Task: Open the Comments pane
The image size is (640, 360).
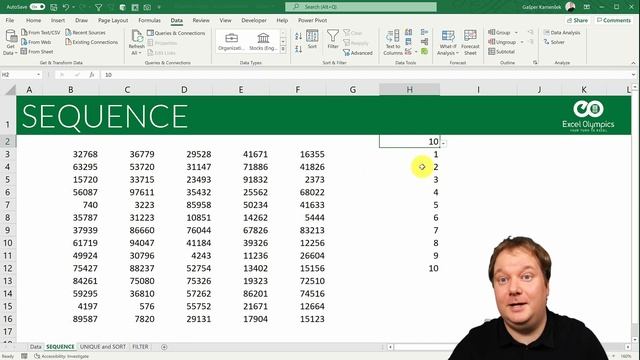Action: [x=614, y=20]
